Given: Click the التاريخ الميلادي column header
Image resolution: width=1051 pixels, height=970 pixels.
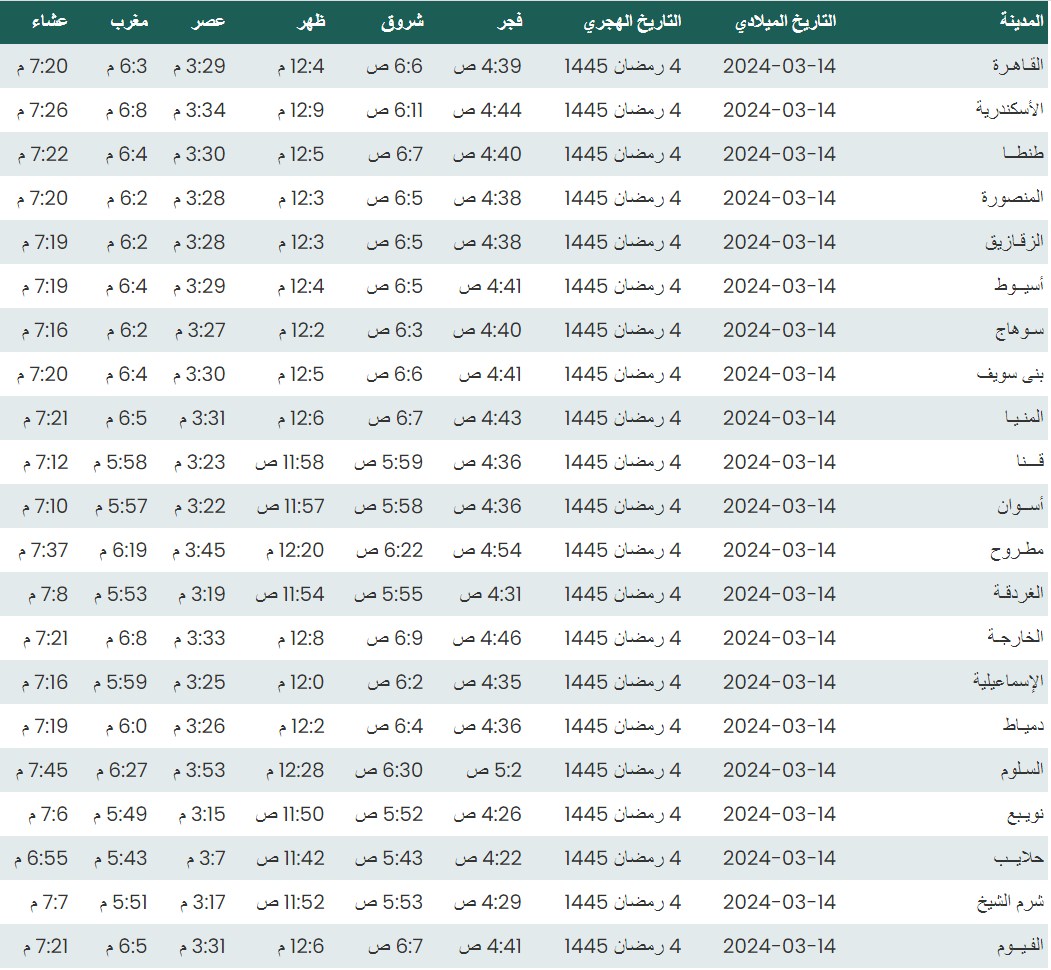Looking at the screenshot, I should coord(785,22).
